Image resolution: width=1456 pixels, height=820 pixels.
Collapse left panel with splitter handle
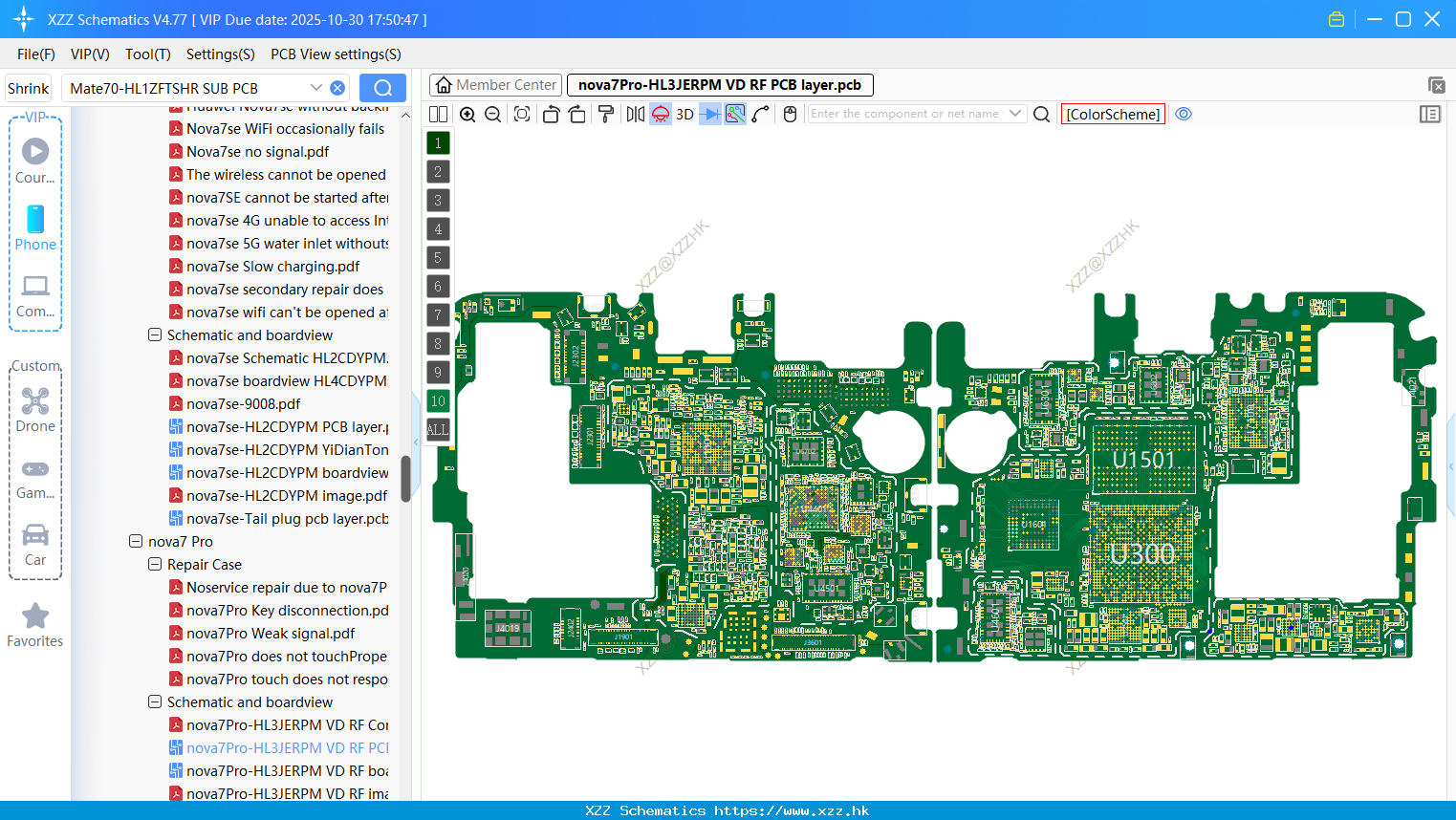coord(416,442)
